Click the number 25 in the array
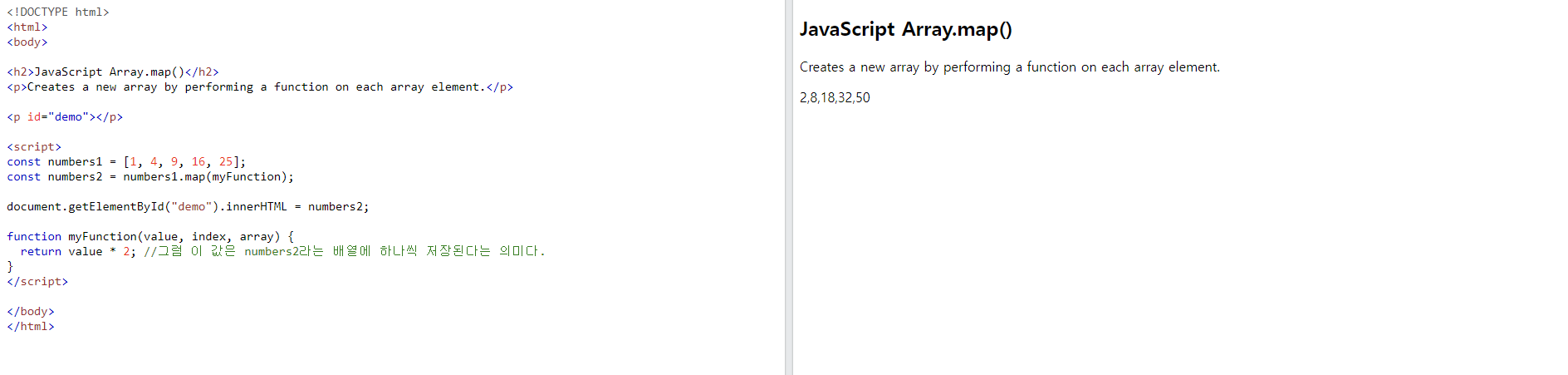Screen dimensions: 1568x375 pyautogui.click(x=226, y=161)
